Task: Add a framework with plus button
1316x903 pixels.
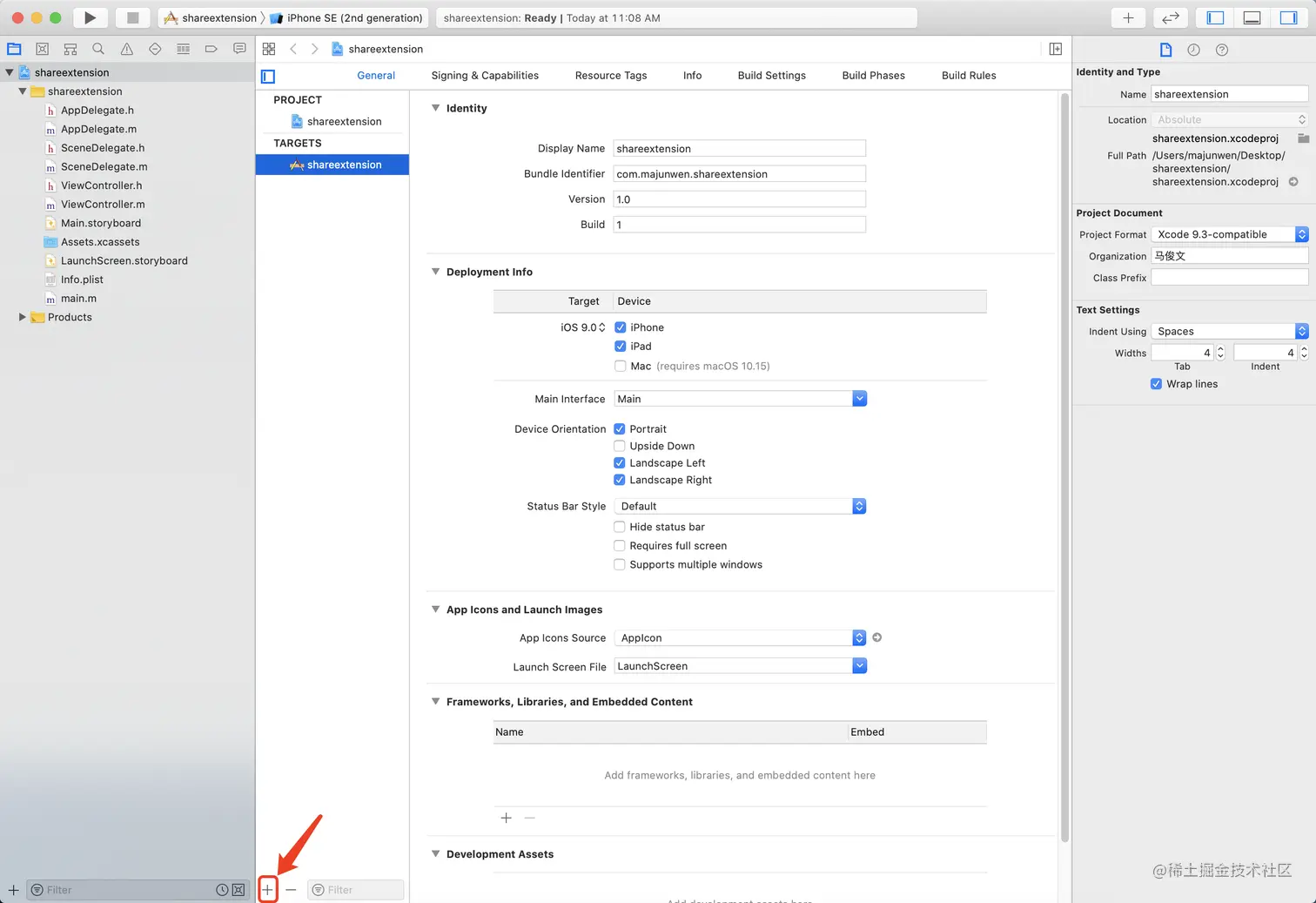Action: (x=506, y=818)
